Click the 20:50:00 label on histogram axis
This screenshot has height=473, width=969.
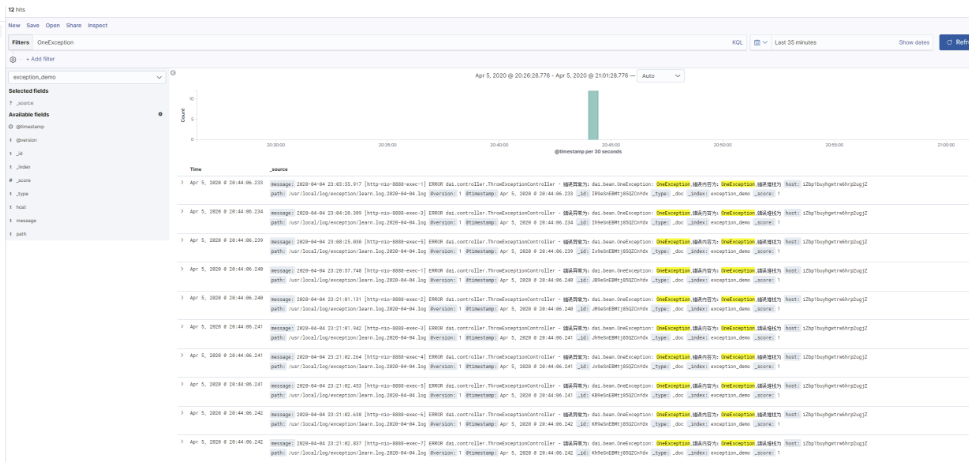pos(722,144)
